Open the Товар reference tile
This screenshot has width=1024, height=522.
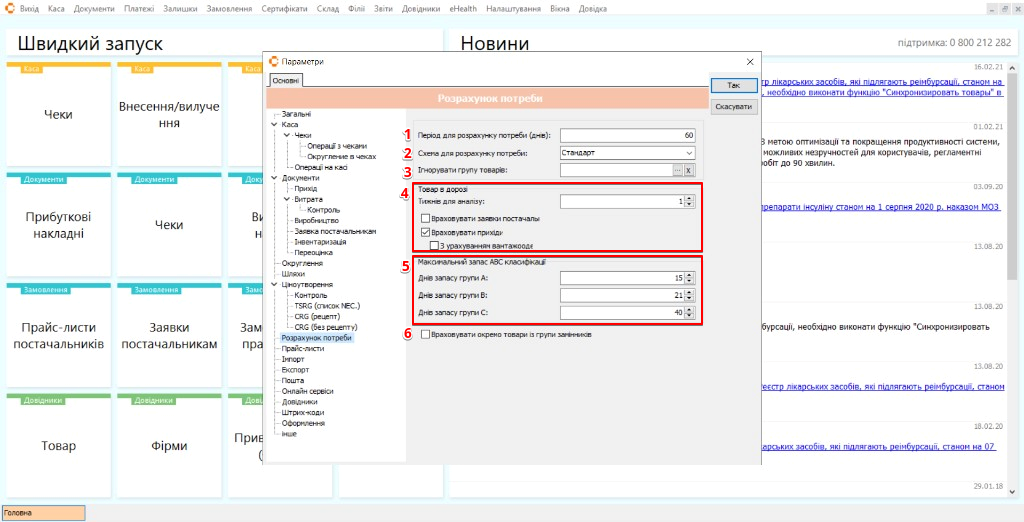click(x=58, y=446)
